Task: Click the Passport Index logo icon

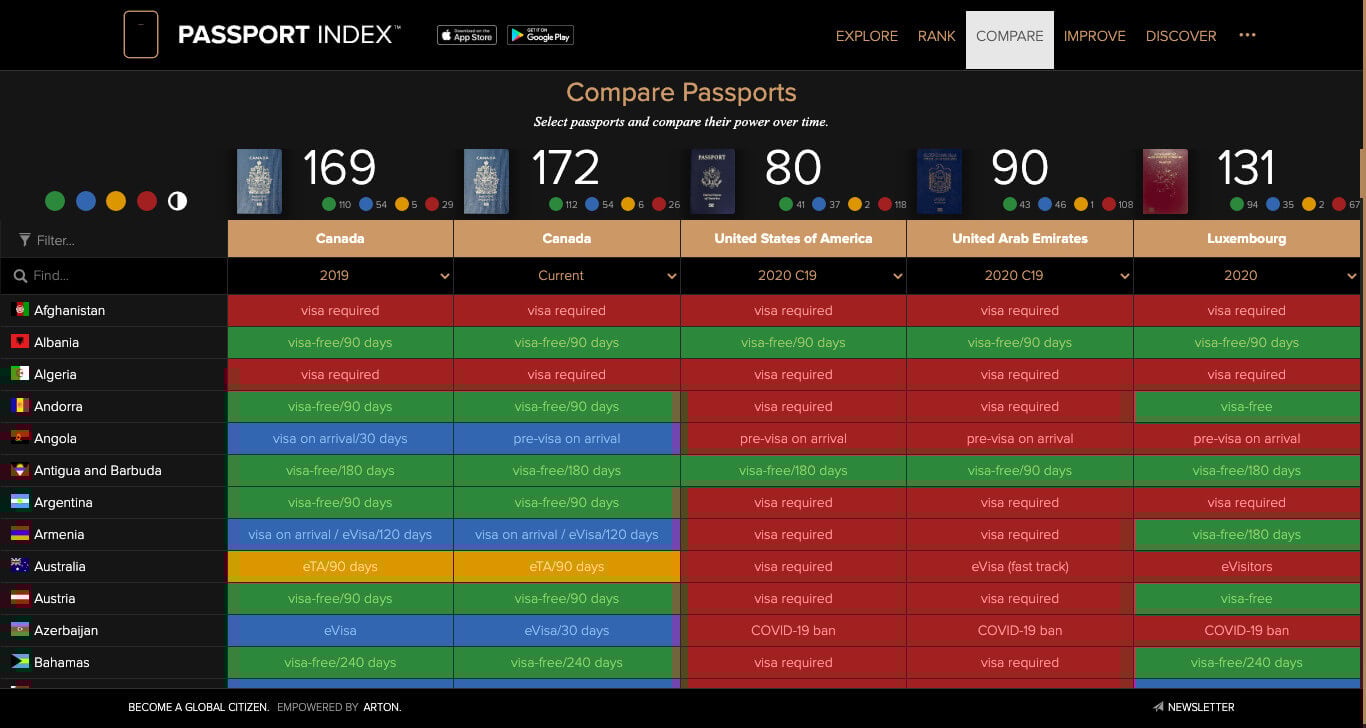Action: tap(141, 35)
